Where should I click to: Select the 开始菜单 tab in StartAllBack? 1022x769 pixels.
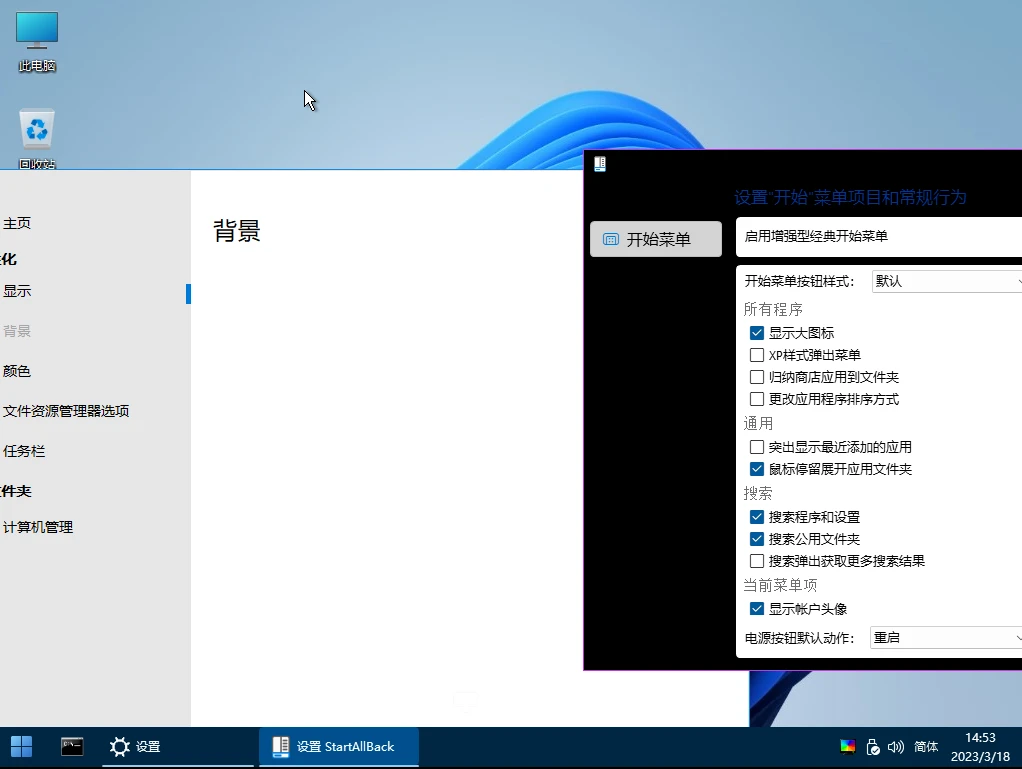point(656,239)
